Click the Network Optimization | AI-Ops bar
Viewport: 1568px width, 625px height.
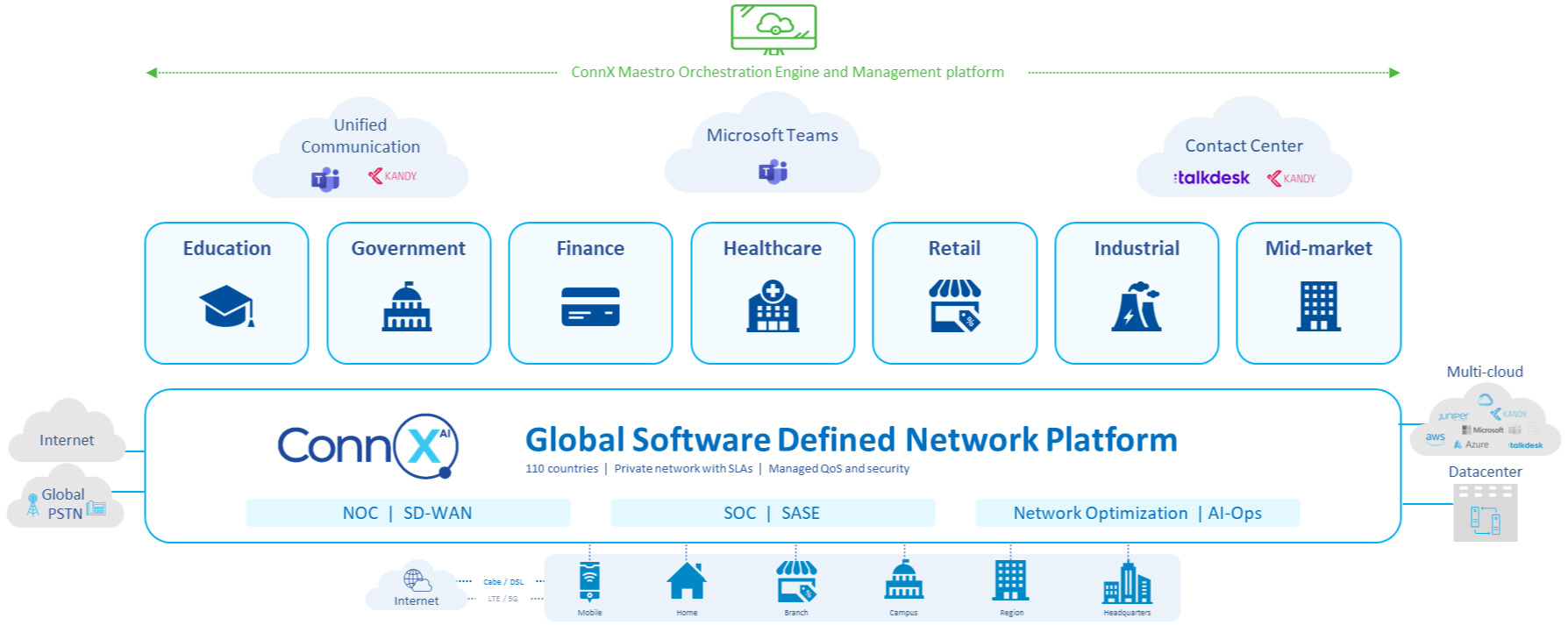click(x=1137, y=513)
